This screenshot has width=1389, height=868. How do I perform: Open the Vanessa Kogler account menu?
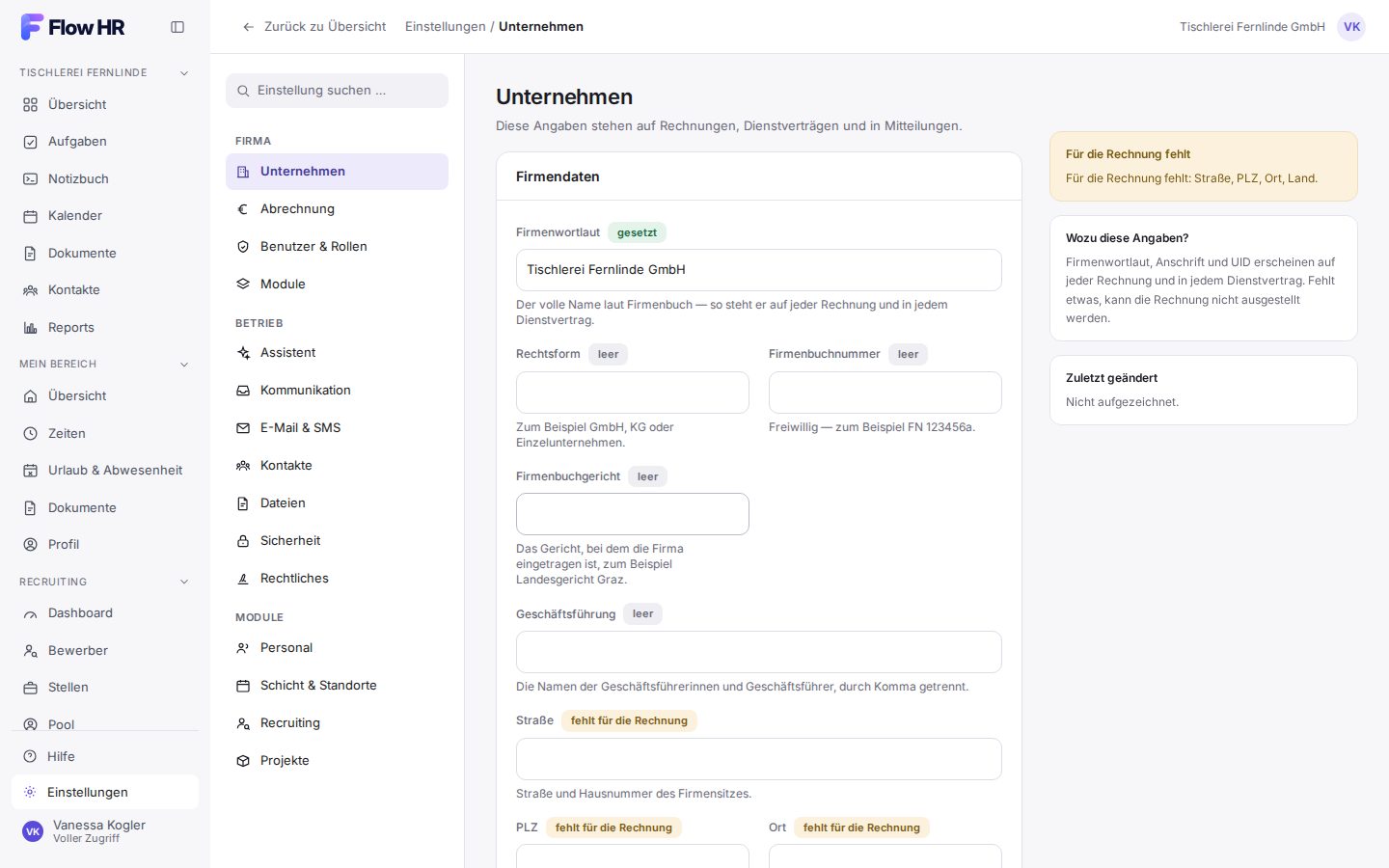click(105, 831)
